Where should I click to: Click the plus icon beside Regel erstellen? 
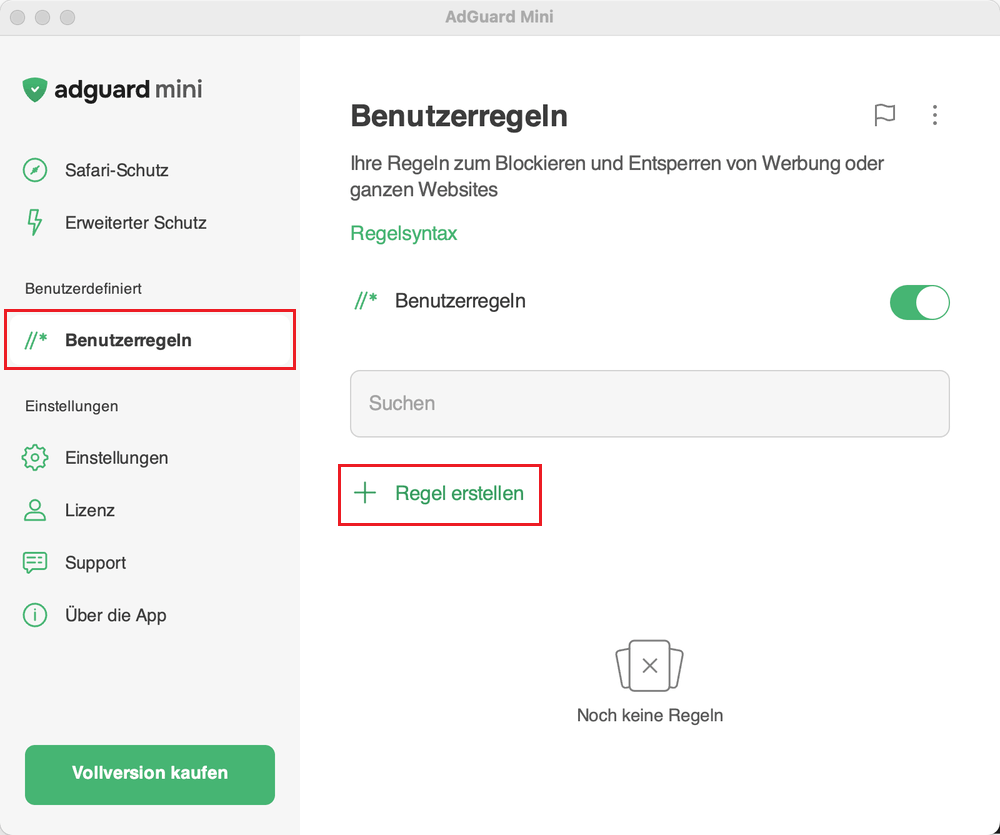tap(365, 492)
